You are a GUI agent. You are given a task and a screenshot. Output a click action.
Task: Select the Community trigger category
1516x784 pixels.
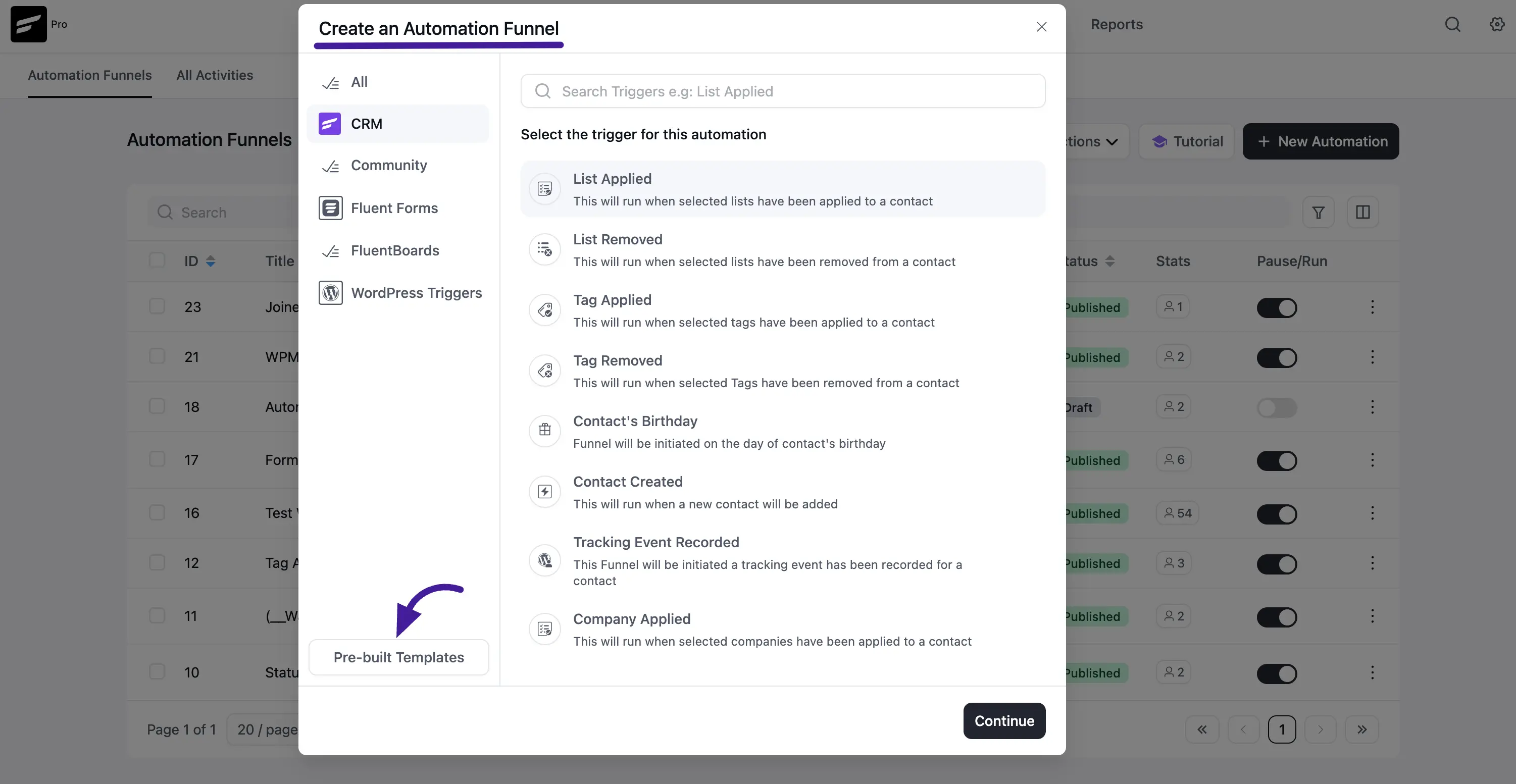coord(398,165)
